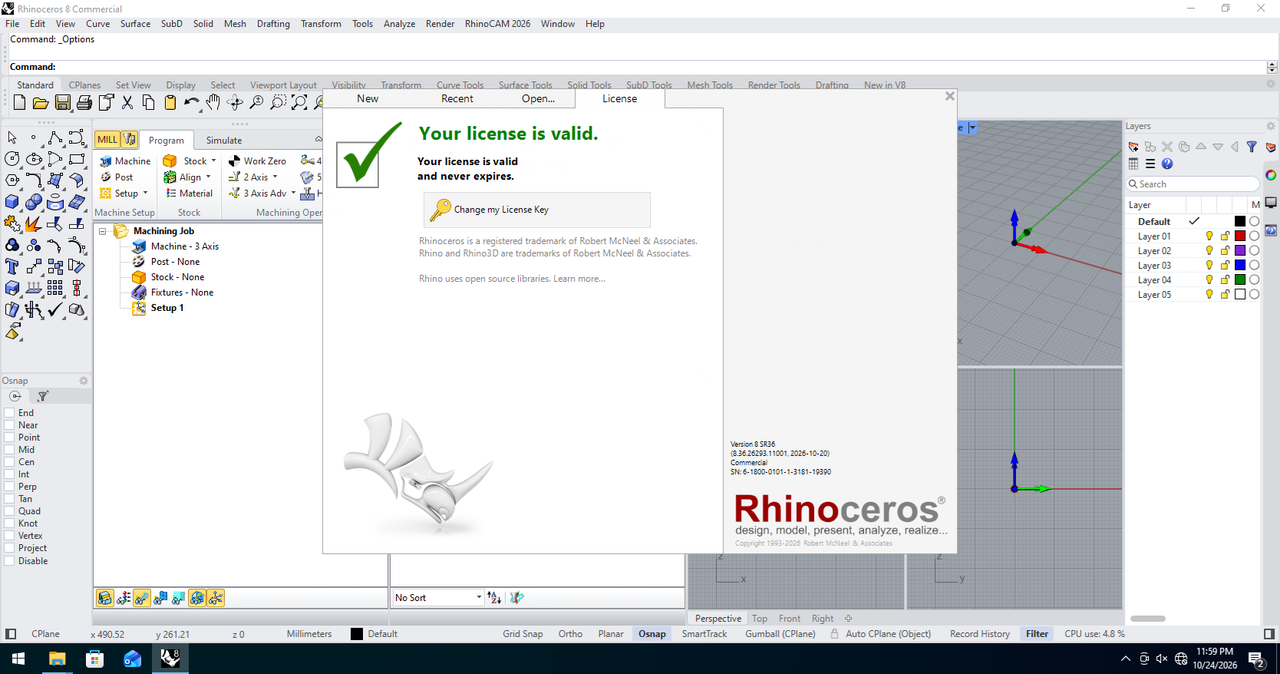Check the Disable osnap checkbox
This screenshot has height=674, width=1280.
click(x=10, y=561)
